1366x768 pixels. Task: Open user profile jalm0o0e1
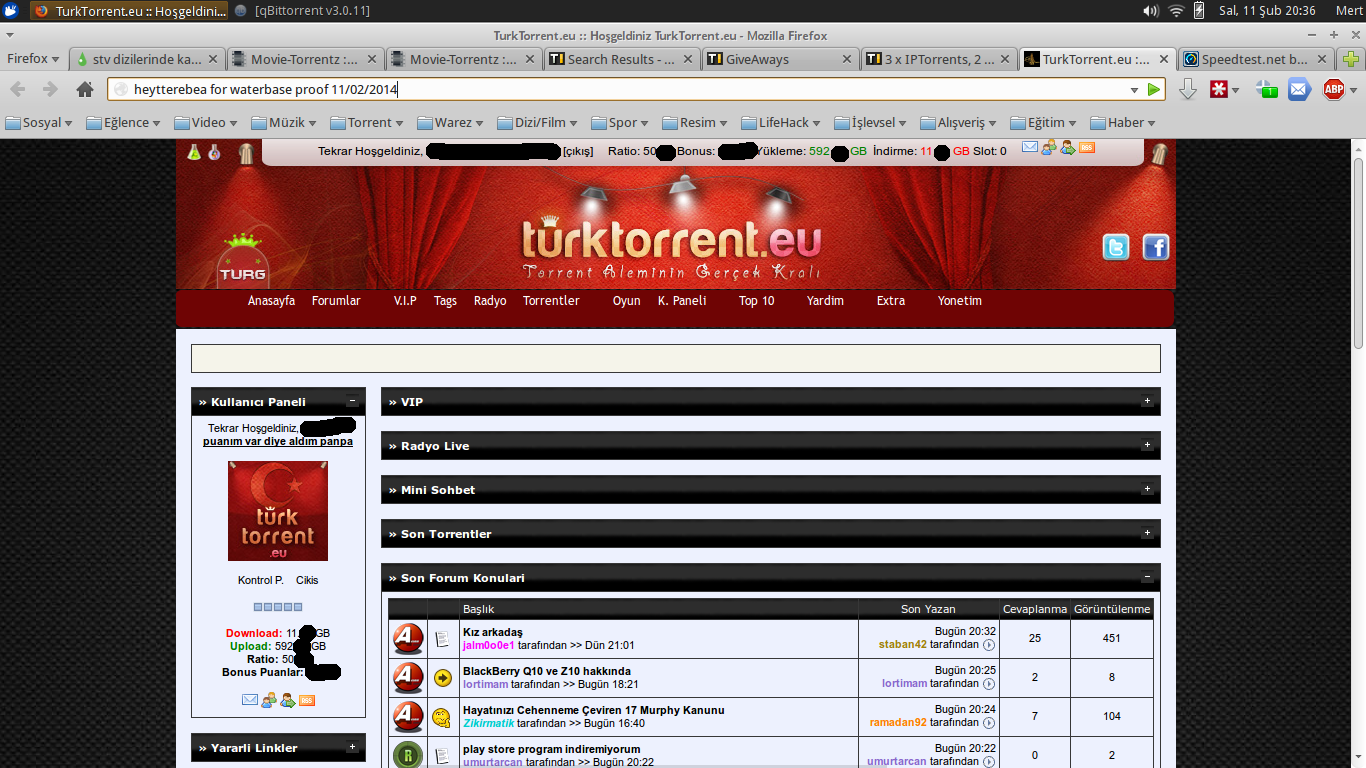[489, 646]
